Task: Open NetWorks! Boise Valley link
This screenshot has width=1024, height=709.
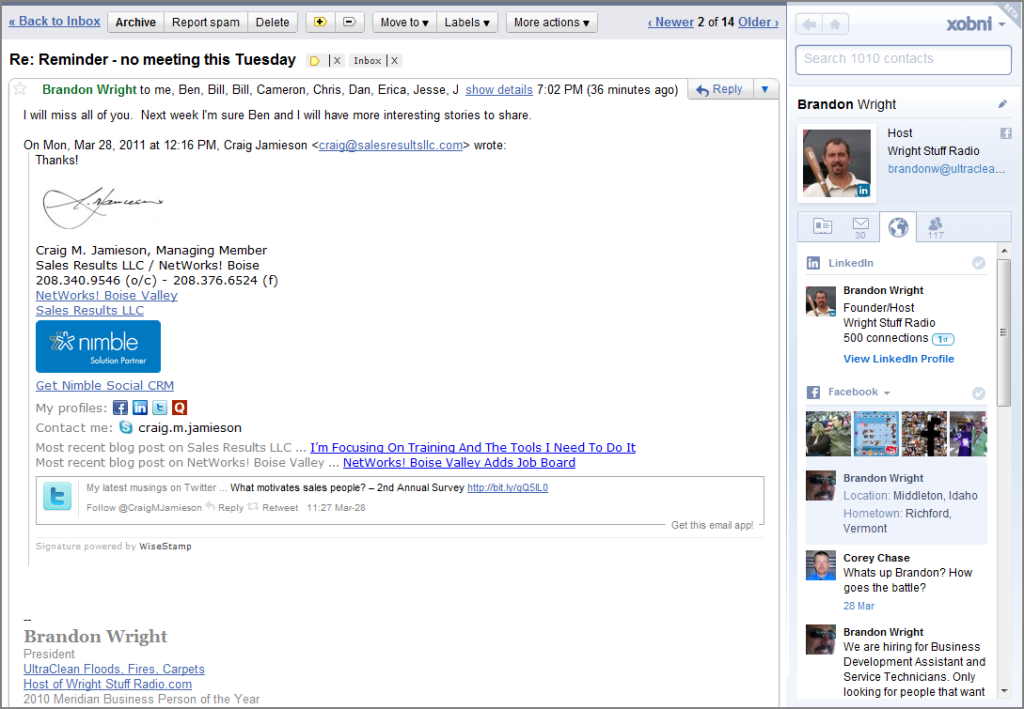Action: tap(106, 295)
